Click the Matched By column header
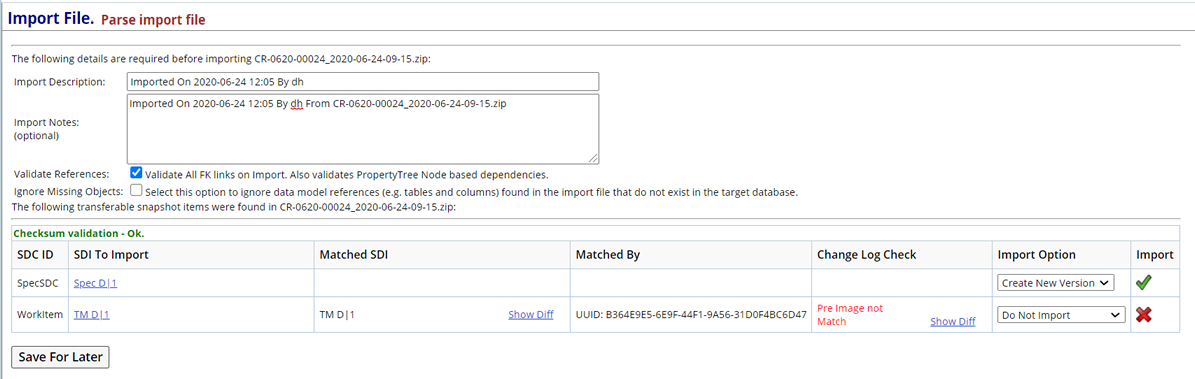 (x=607, y=255)
